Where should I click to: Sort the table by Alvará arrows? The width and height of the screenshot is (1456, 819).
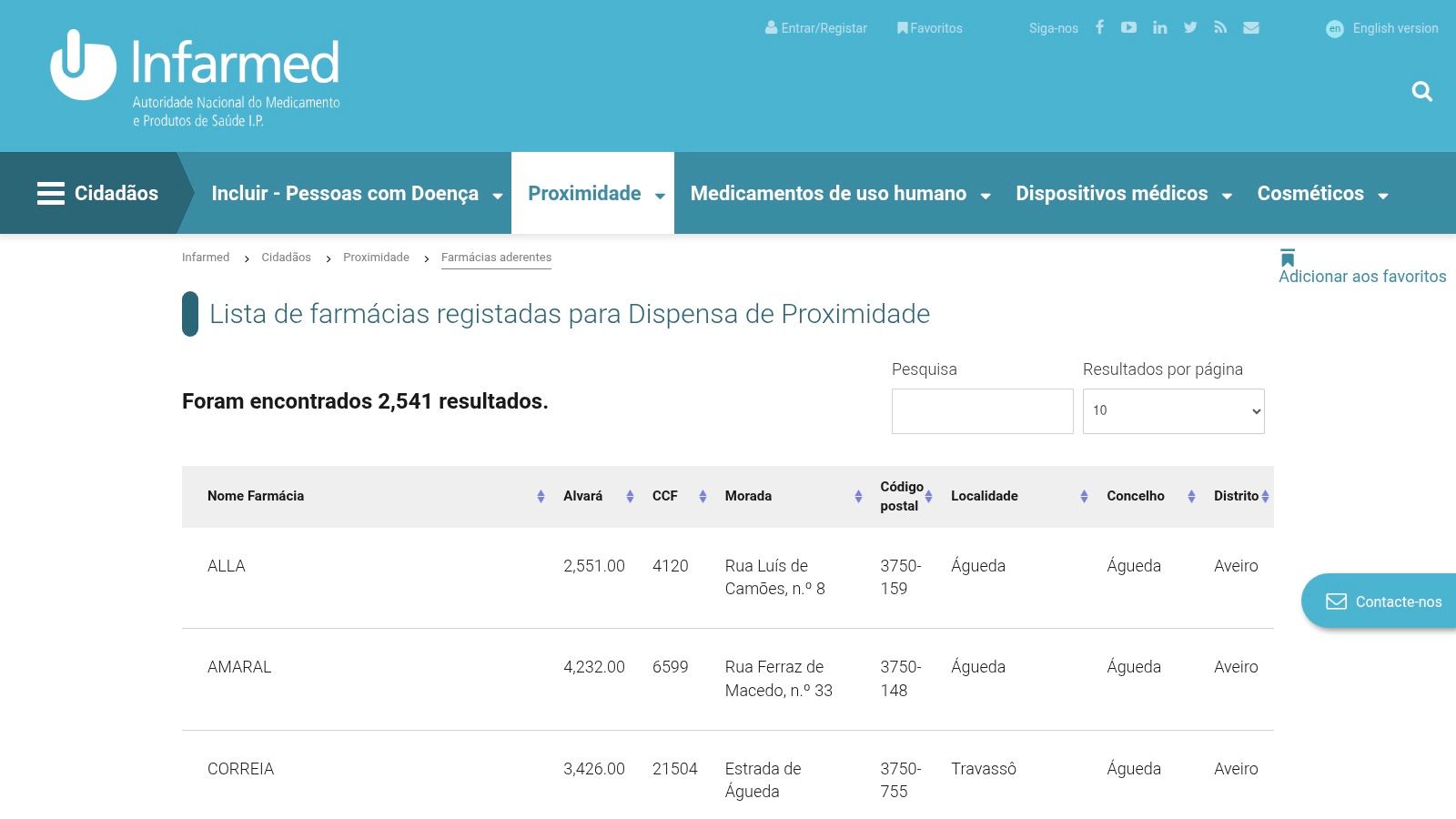click(630, 496)
